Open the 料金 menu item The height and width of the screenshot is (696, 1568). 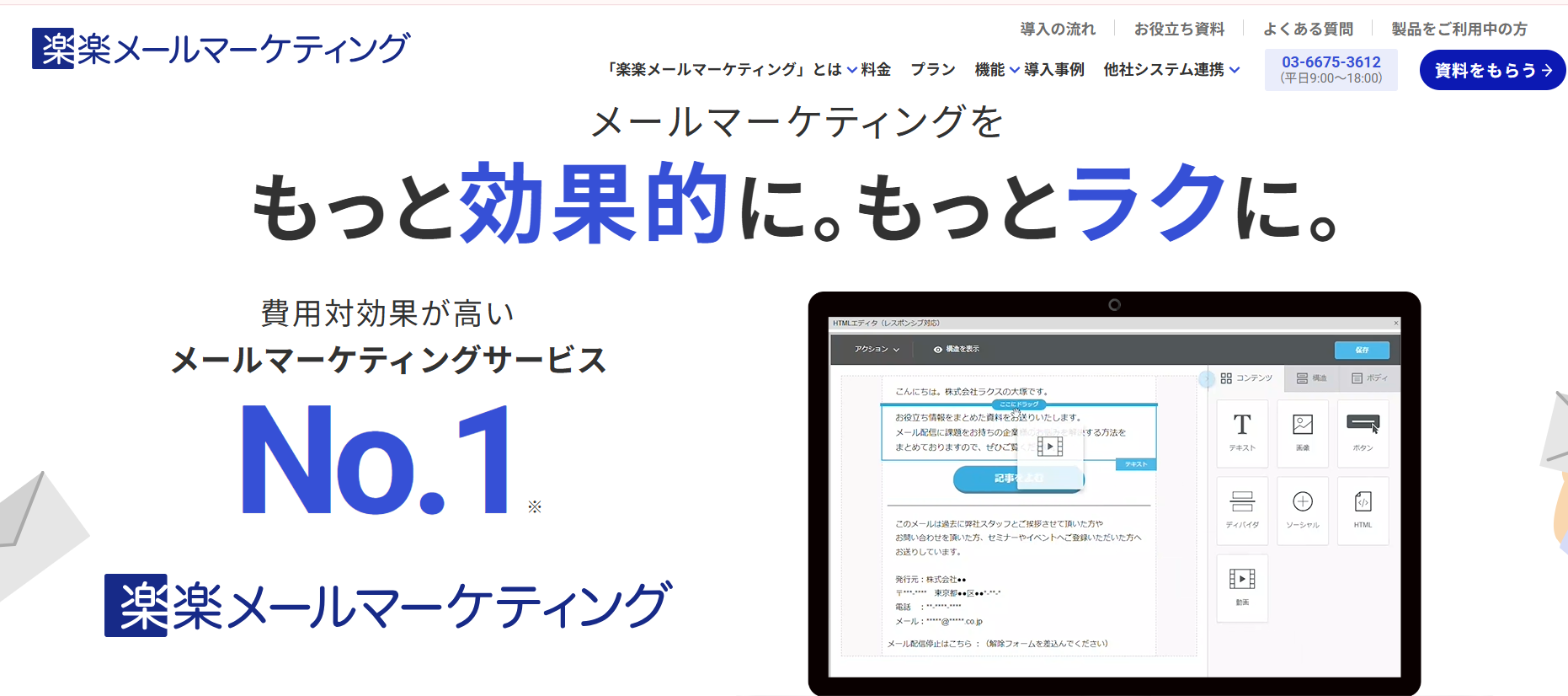876,70
